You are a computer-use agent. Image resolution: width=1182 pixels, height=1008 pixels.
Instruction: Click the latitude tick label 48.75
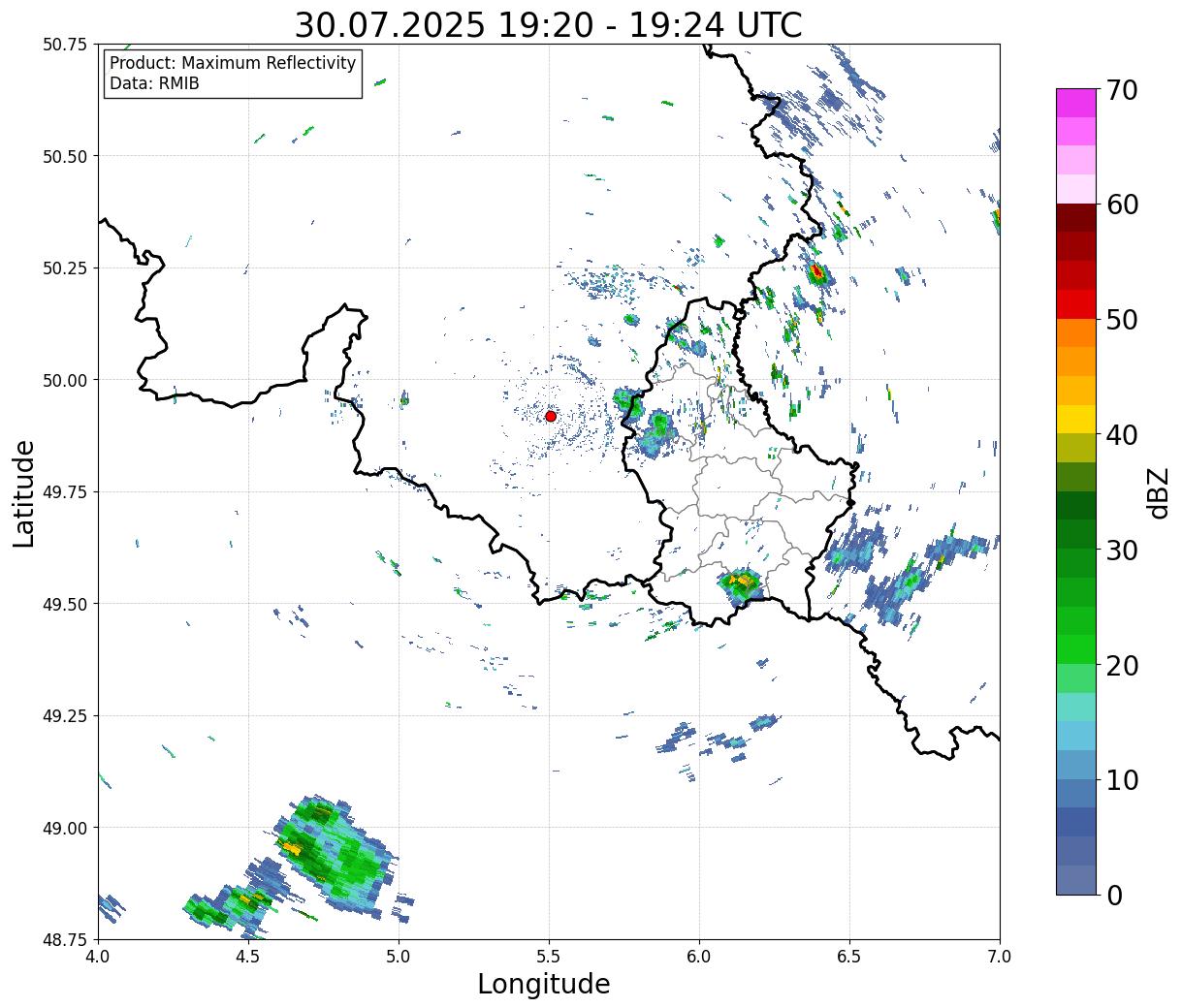[65, 939]
